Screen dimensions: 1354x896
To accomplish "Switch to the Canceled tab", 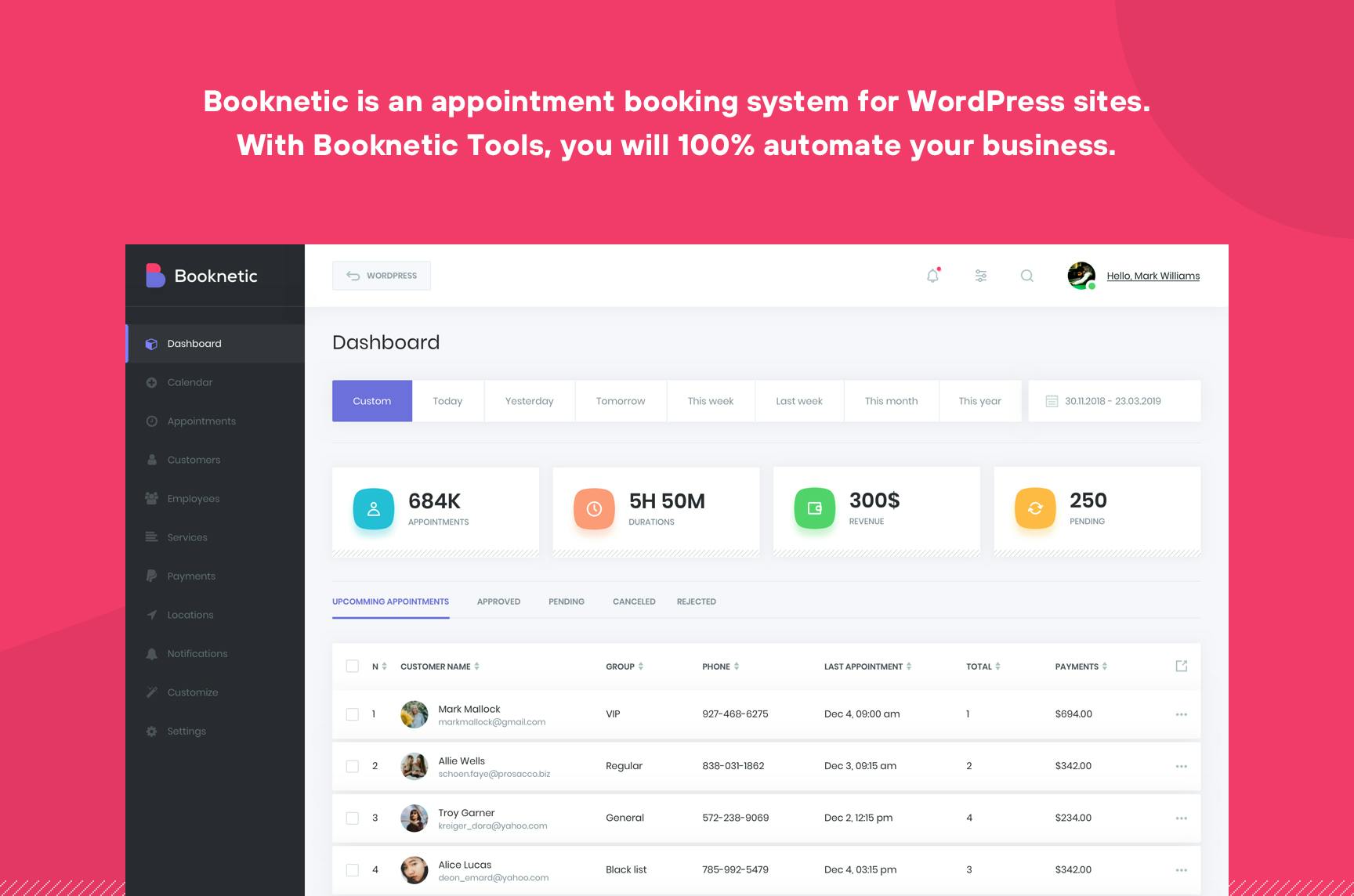I will pyautogui.click(x=634, y=602).
